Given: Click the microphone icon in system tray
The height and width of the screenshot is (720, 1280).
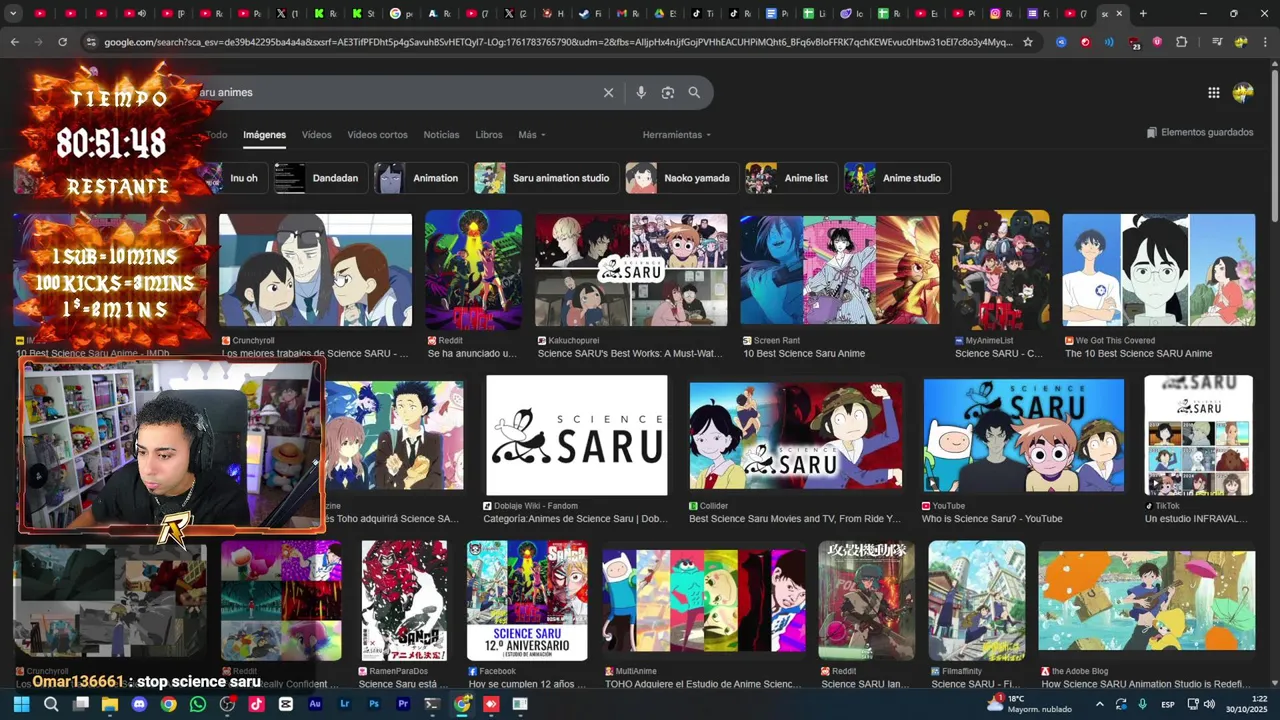Looking at the screenshot, I should pos(1142,704).
